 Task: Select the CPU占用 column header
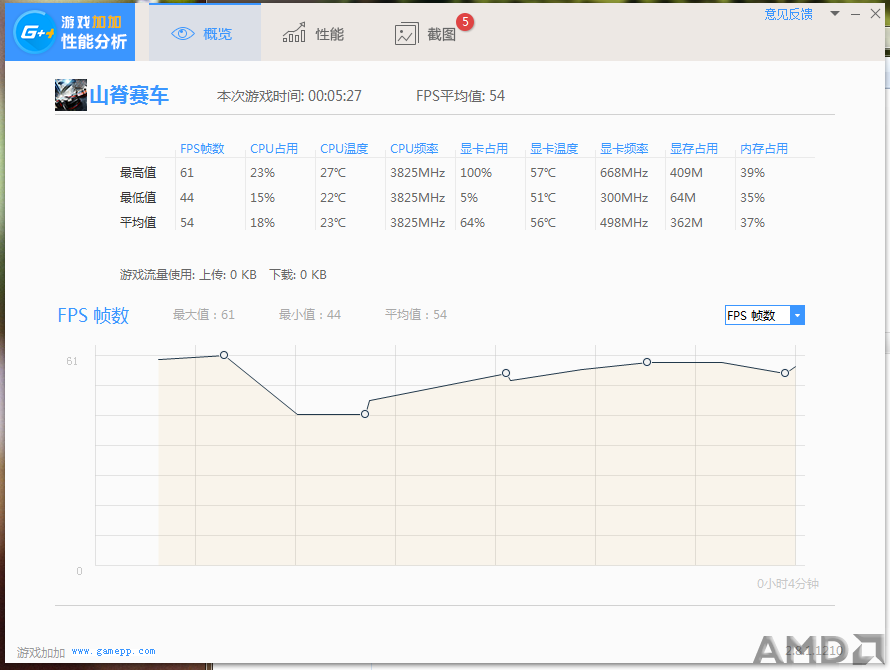tap(274, 149)
